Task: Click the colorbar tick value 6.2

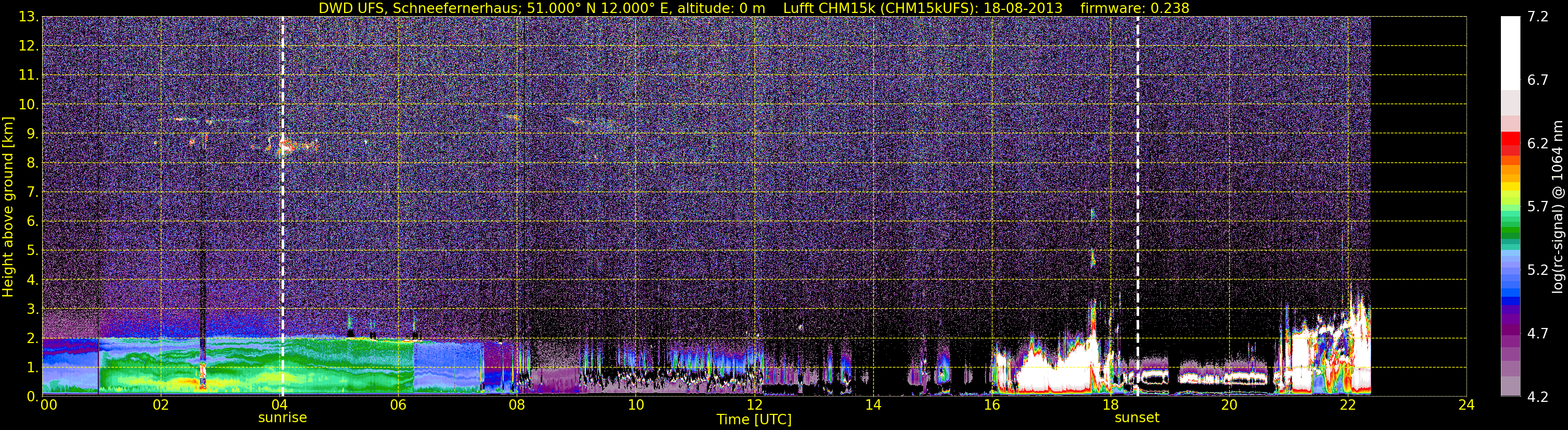Action: (1538, 144)
